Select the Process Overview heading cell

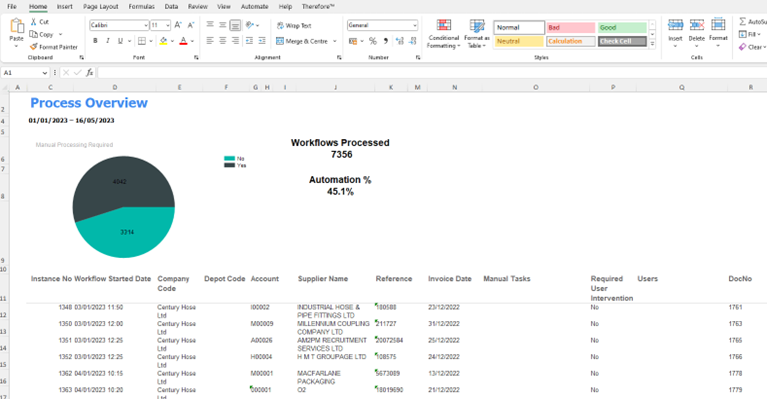click(x=89, y=103)
